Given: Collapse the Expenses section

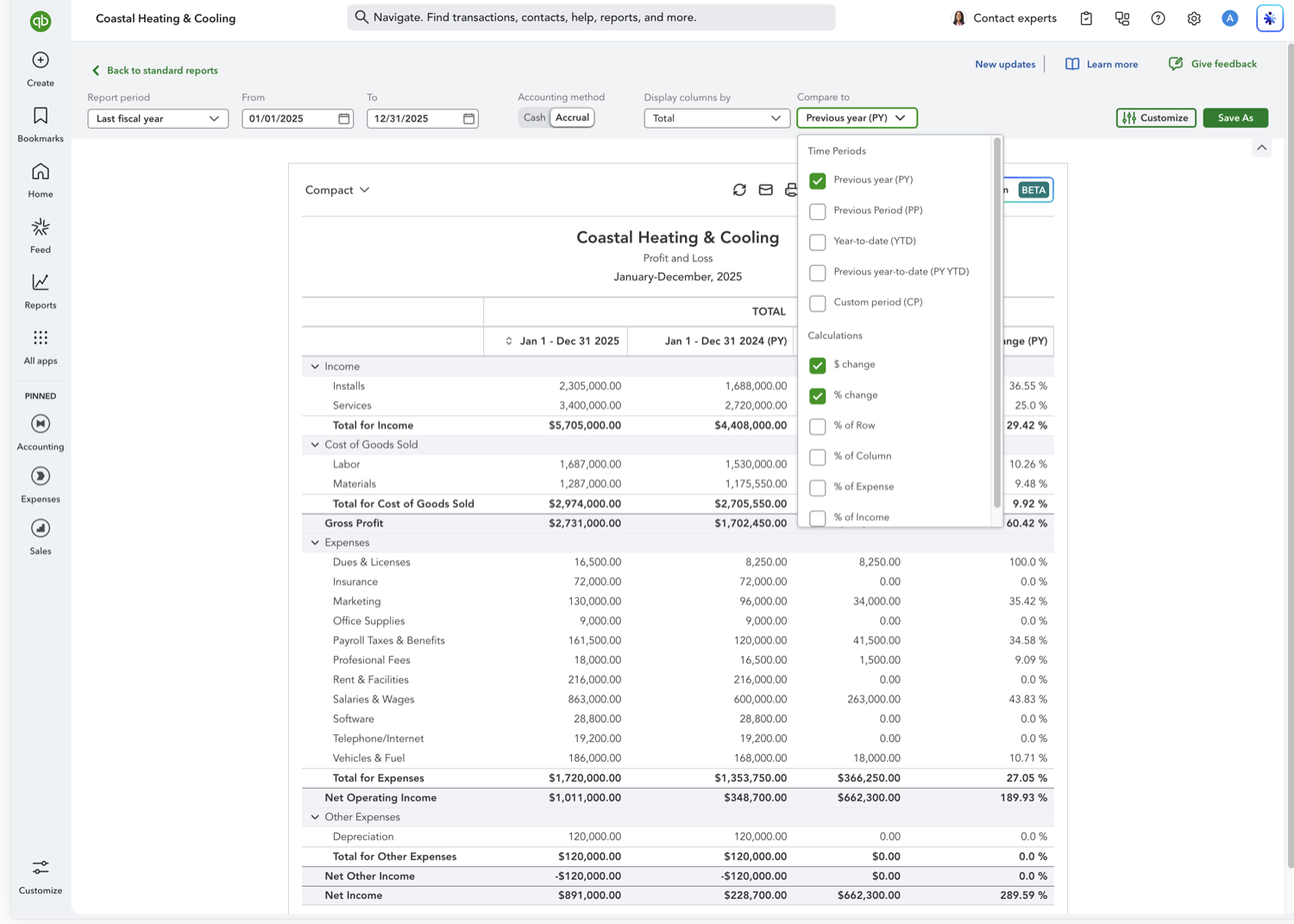Looking at the screenshot, I should 315,543.
